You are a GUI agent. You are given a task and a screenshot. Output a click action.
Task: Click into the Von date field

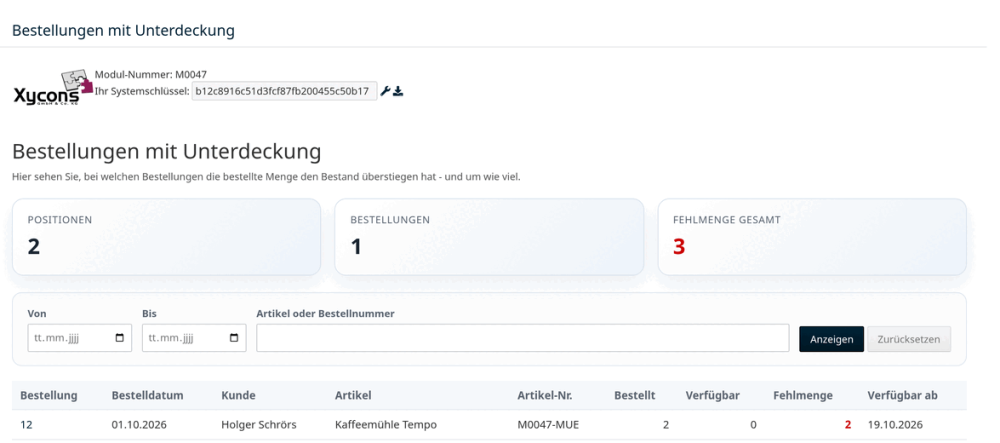click(80, 338)
